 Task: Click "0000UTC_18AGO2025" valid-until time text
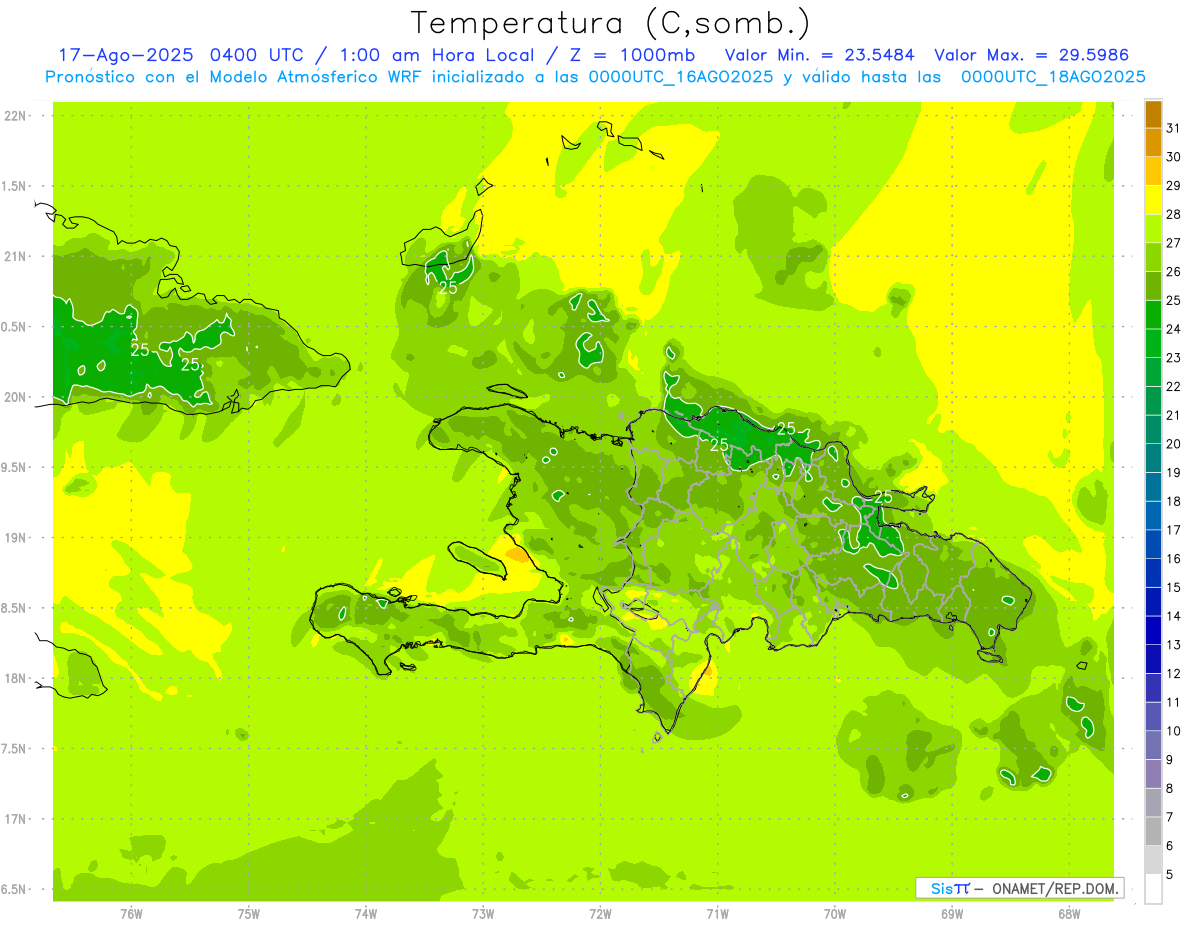[x=1053, y=76]
